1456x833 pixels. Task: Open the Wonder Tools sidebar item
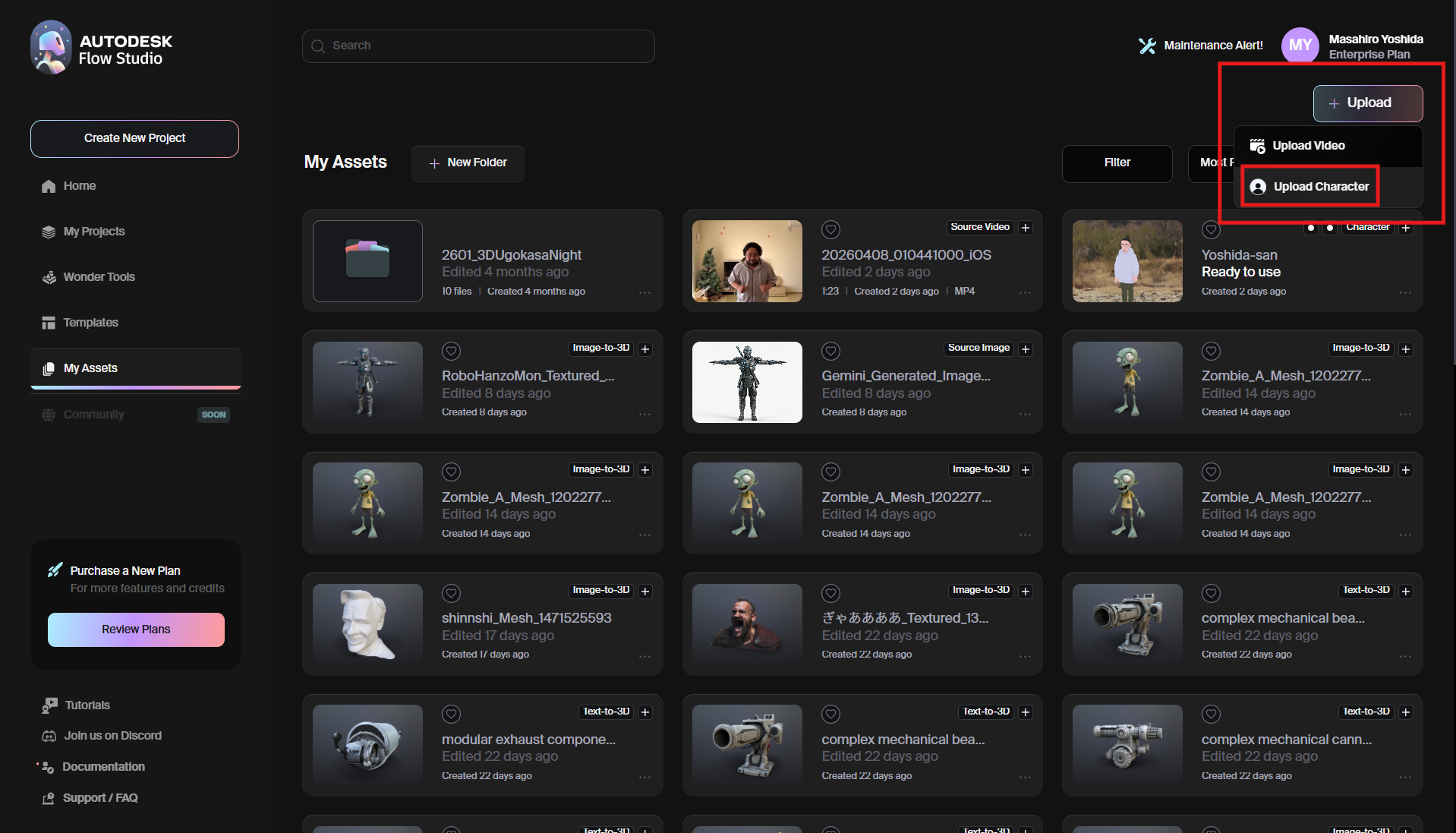99,277
